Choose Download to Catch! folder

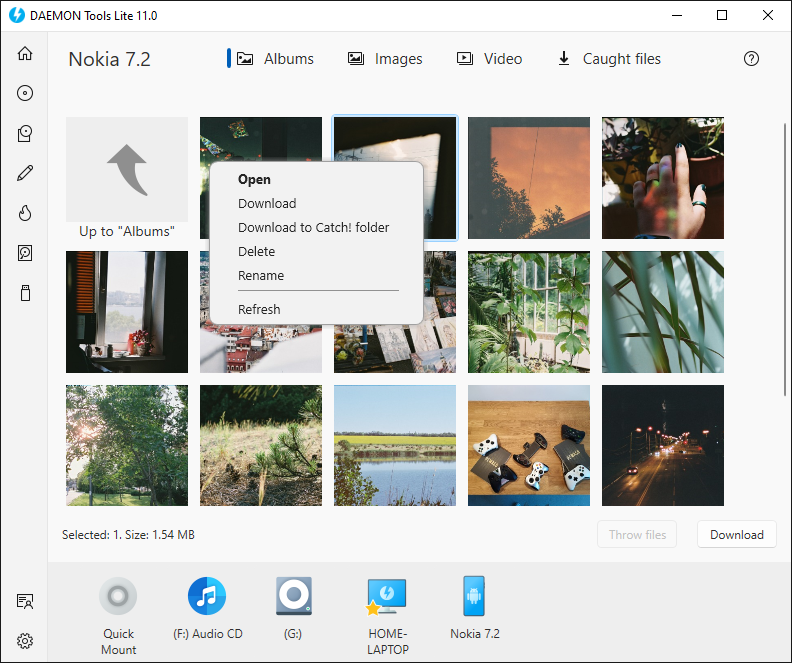tap(313, 227)
